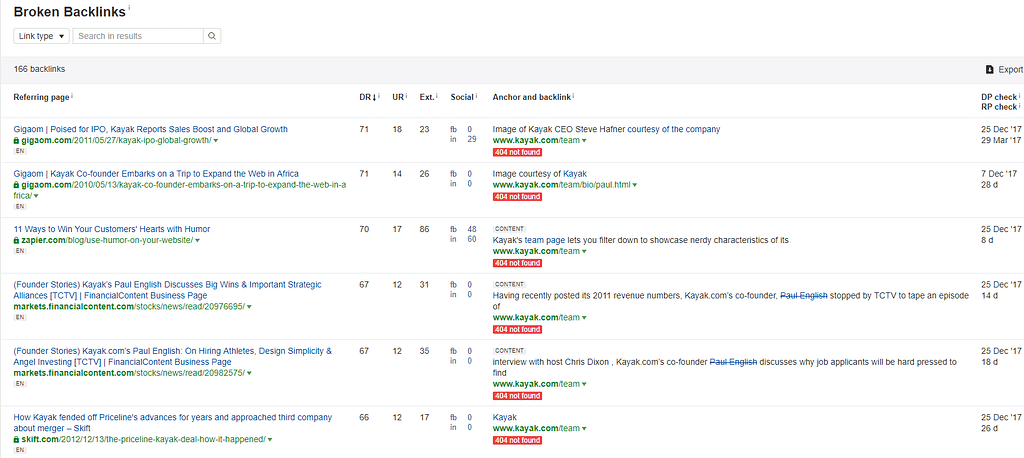Click info icon beside Anchor and backlink header
1024x458 pixels.
tap(575, 97)
